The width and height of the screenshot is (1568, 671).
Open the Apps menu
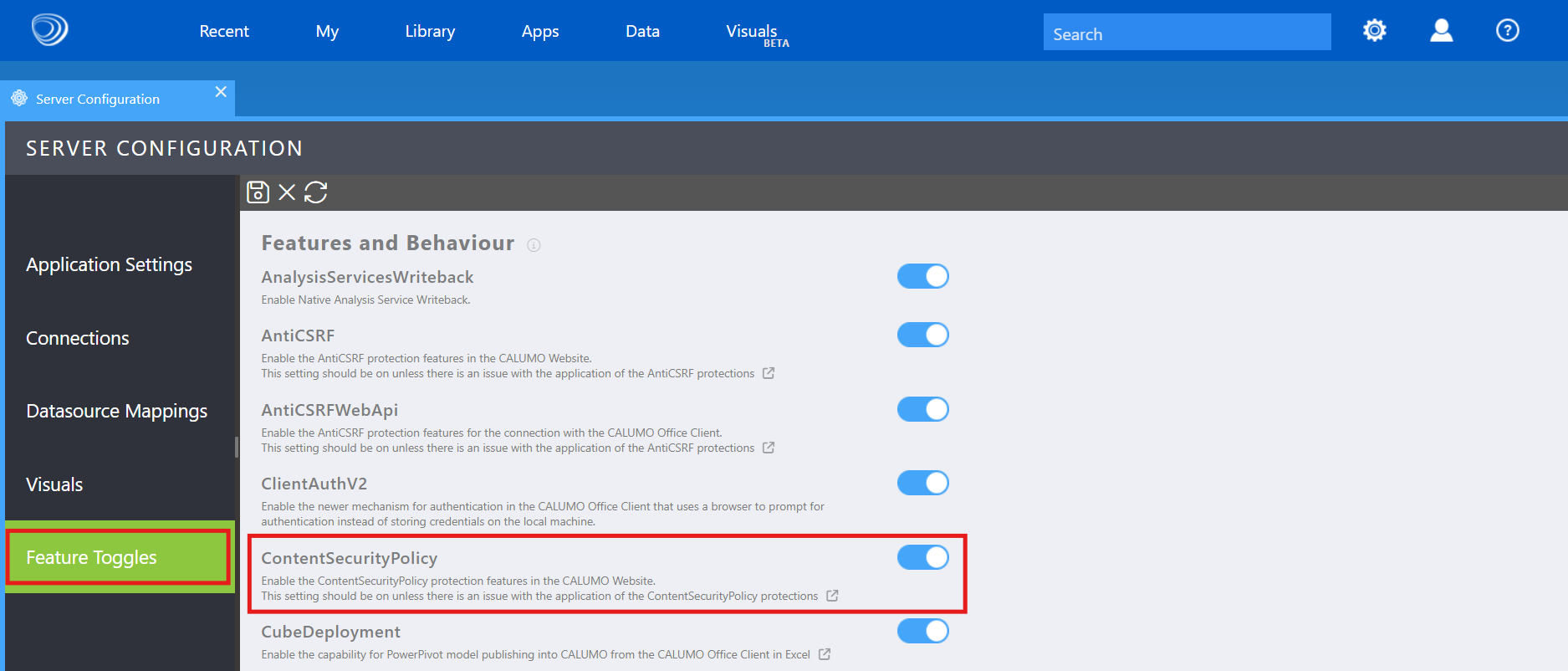pyautogui.click(x=540, y=31)
